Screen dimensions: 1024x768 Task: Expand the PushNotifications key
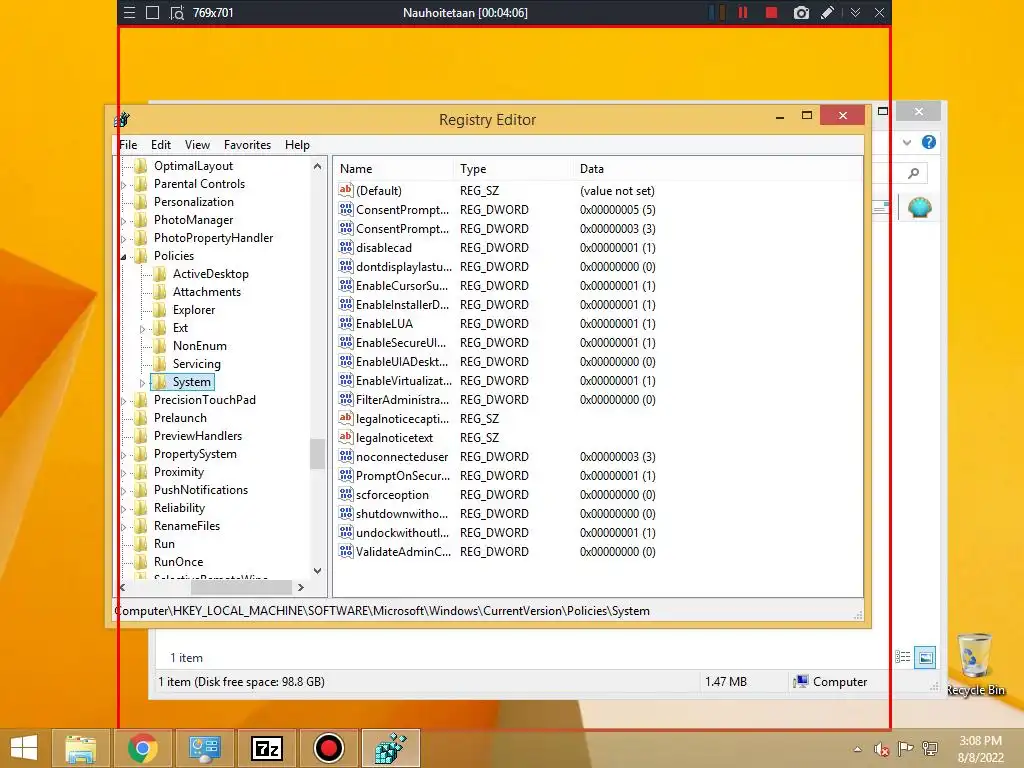click(123, 490)
